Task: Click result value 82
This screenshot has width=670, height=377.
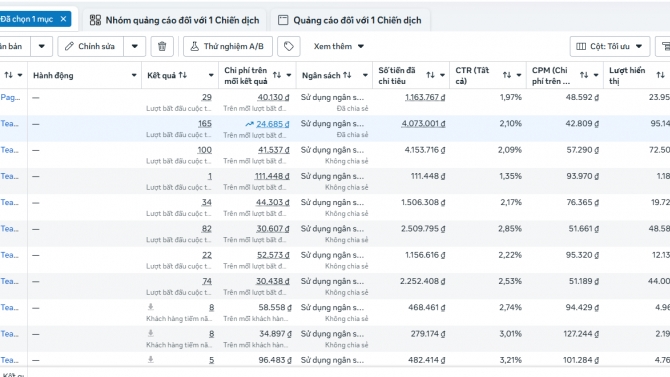Action: [207, 229]
